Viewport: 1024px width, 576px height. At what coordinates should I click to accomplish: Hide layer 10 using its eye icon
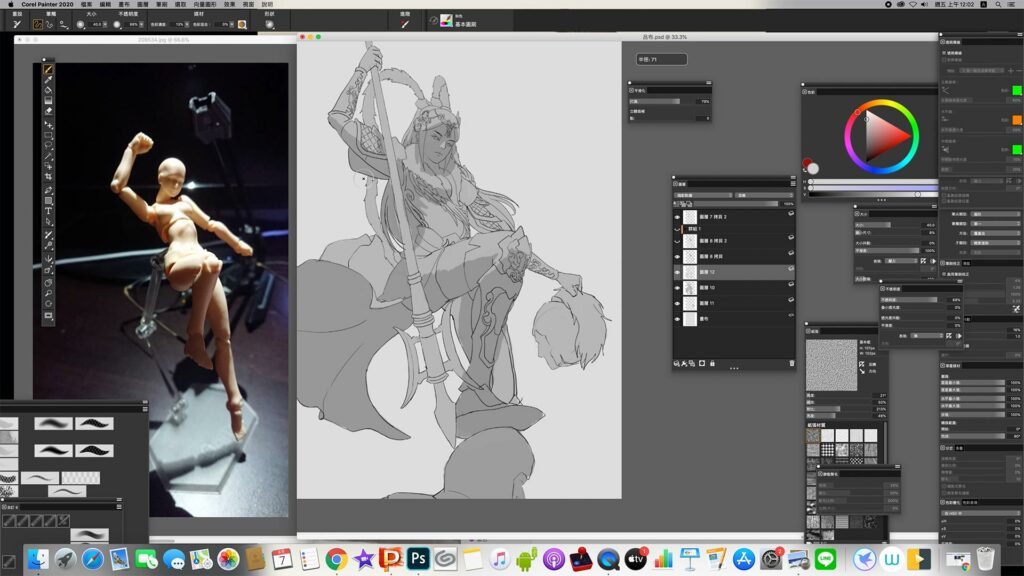point(677,287)
